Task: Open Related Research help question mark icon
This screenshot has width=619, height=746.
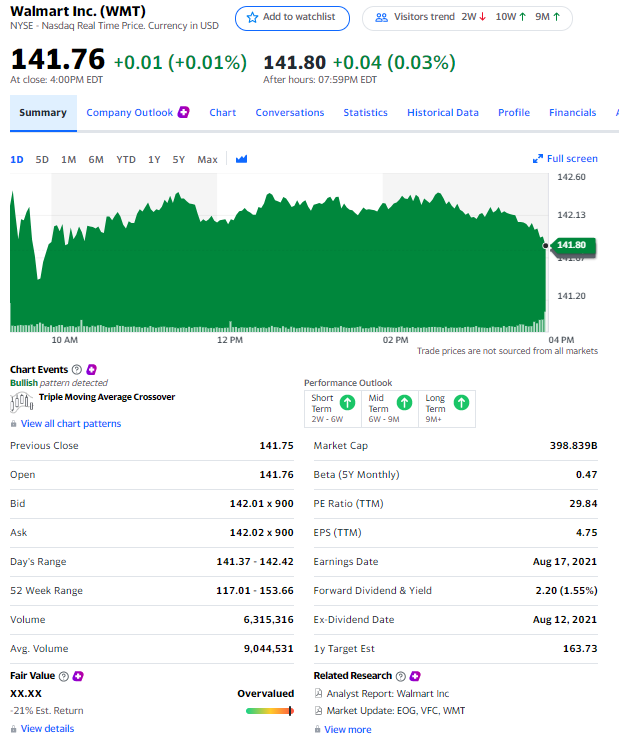Action: point(401,676)
